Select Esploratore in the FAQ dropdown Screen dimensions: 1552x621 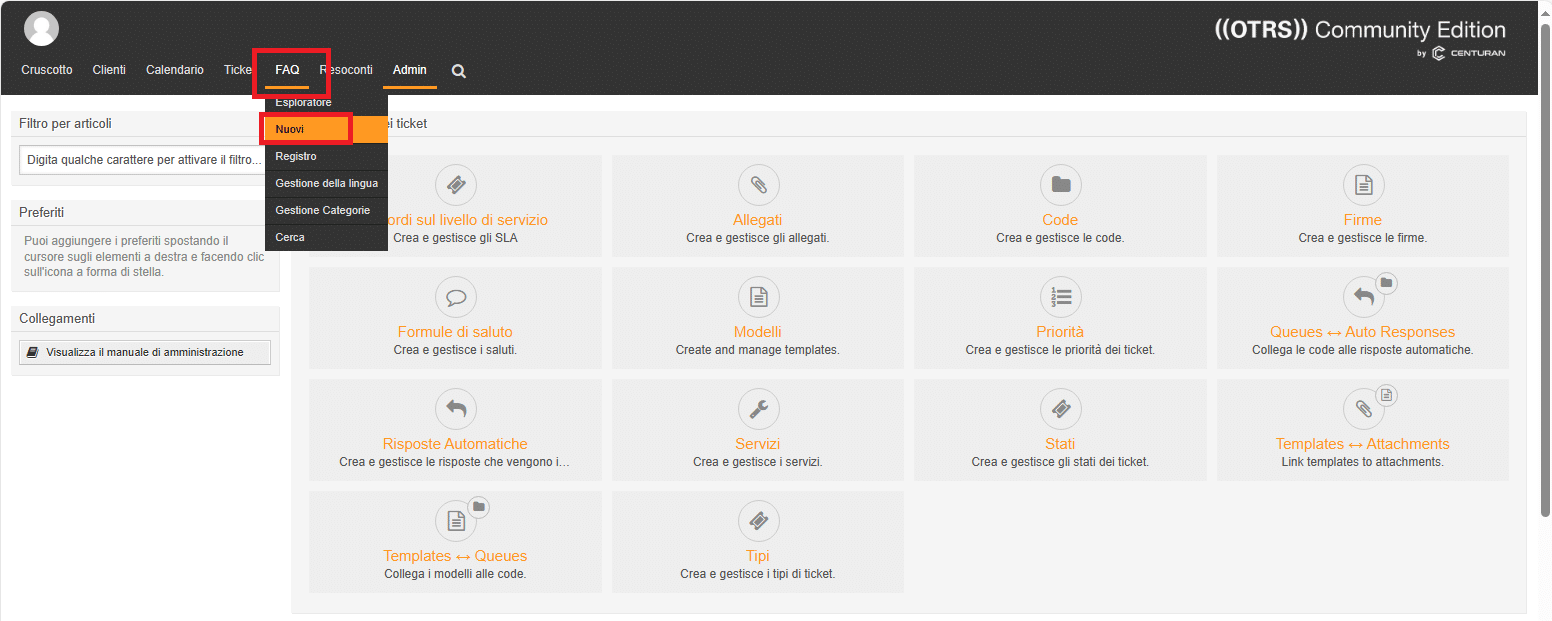click(x=326, y=103)
